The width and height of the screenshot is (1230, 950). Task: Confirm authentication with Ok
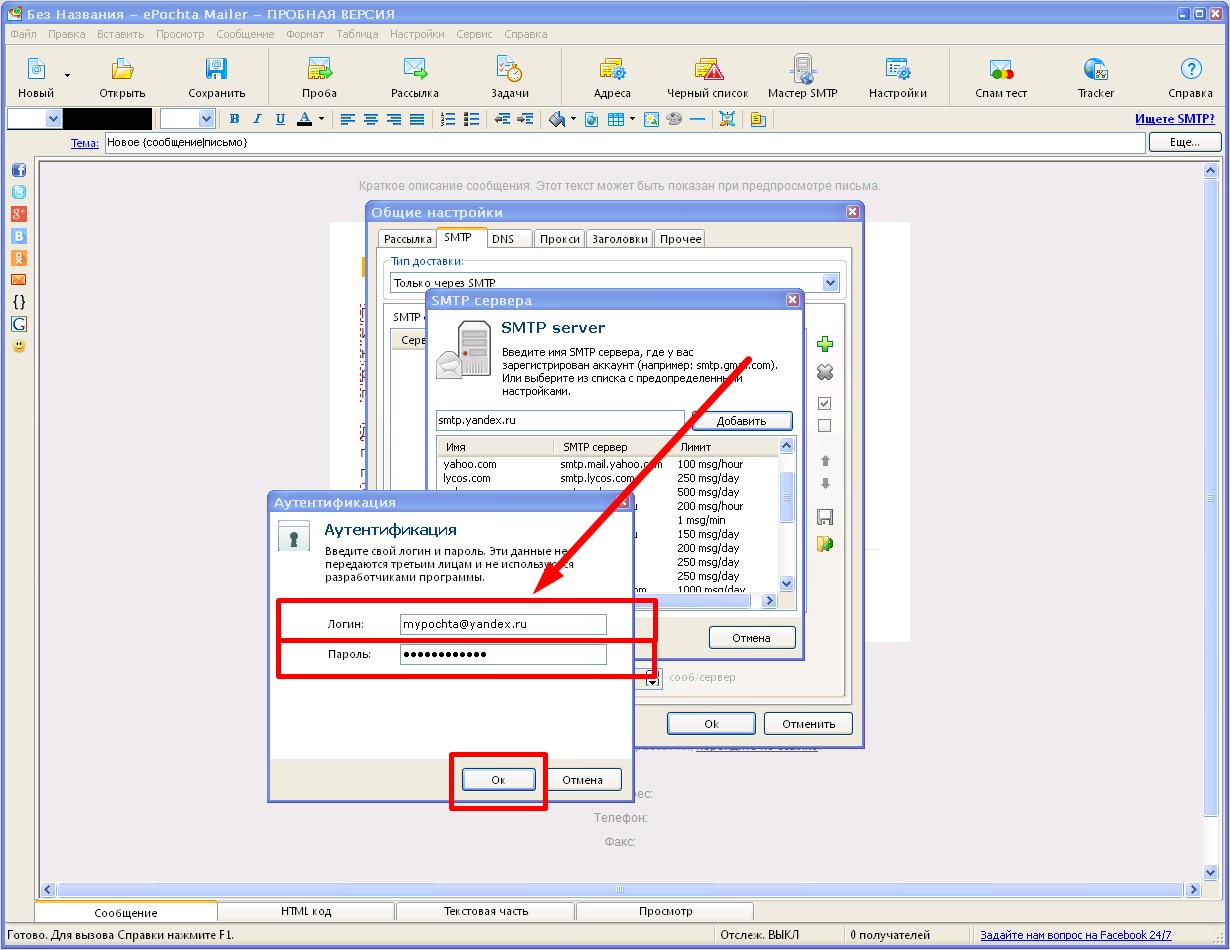498,780
